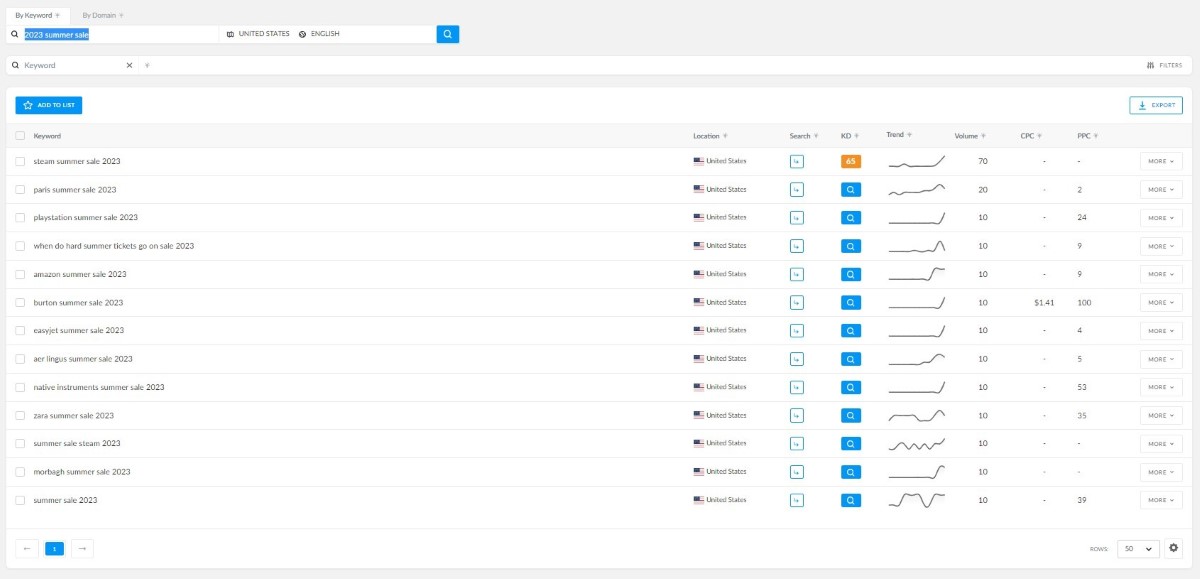1200x579 pixels.
Task: Check KD magnifier for summer sale steam 2023
Action: point(851,443)
